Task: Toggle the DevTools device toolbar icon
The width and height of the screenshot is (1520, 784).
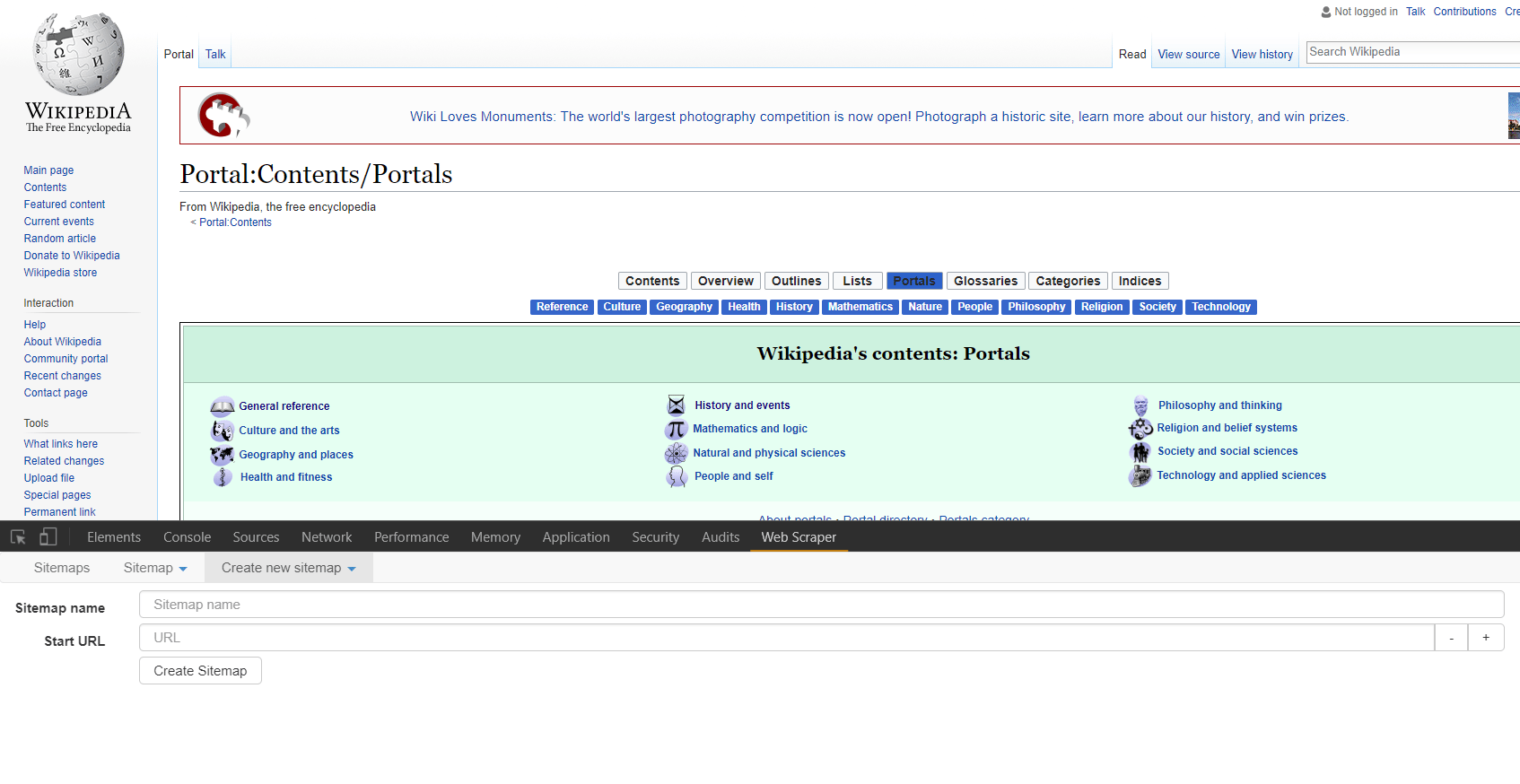Action: click(x=48, y=537)
